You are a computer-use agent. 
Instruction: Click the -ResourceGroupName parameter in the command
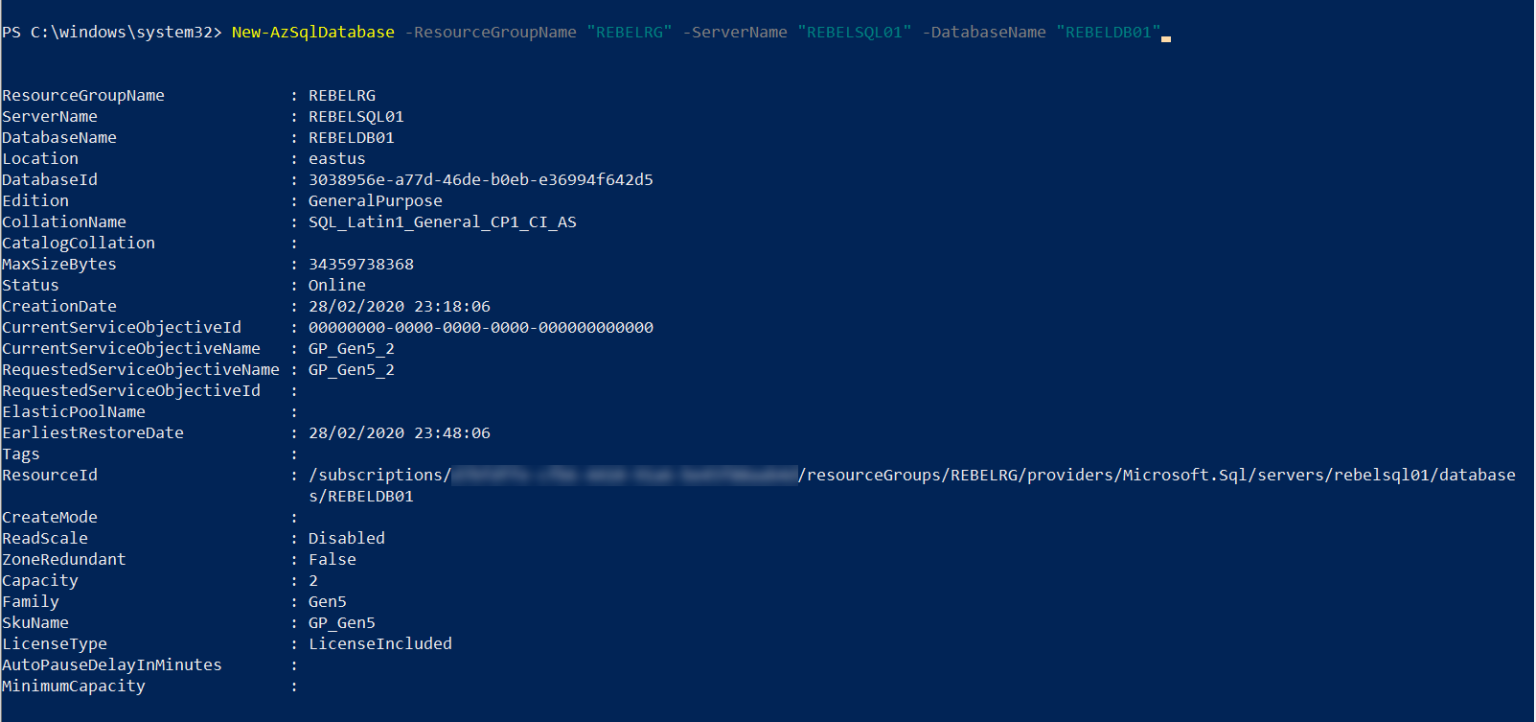tap(490, 32)
